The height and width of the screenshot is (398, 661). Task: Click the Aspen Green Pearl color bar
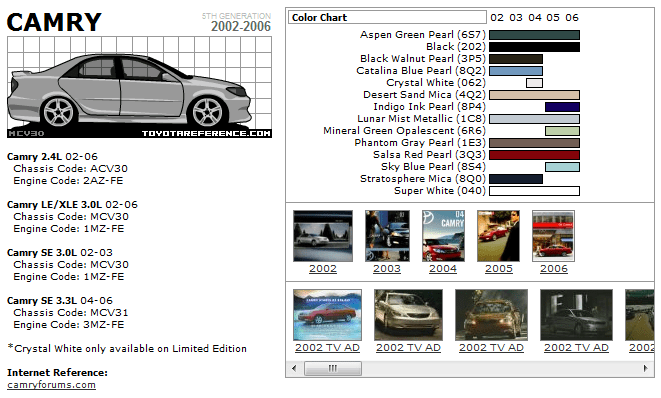click(535, 35)
